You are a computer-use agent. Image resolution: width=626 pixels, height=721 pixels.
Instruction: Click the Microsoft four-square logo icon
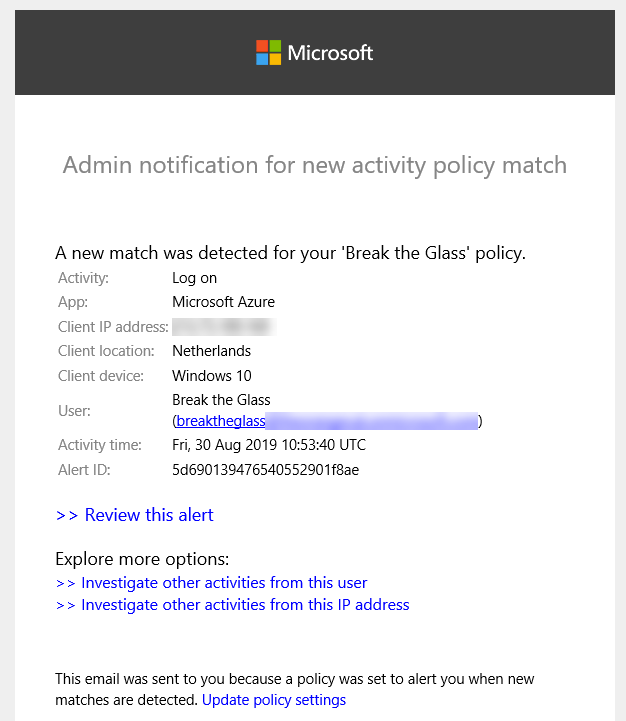coord(268,53)
